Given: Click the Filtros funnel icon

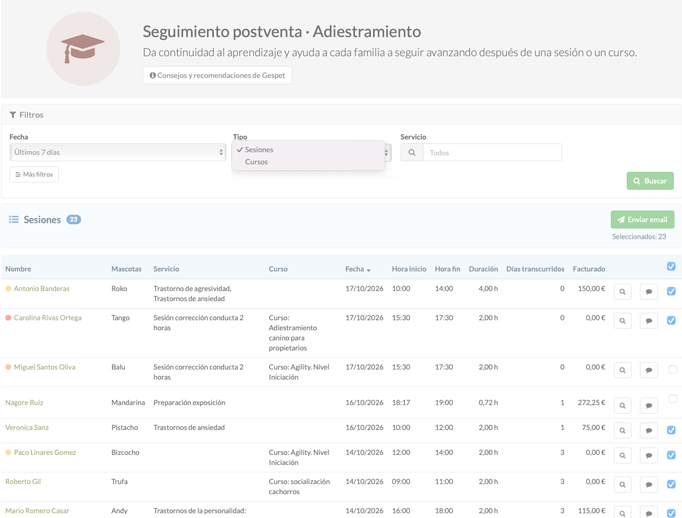Looking at the screenshot, I should coord(13,115).
